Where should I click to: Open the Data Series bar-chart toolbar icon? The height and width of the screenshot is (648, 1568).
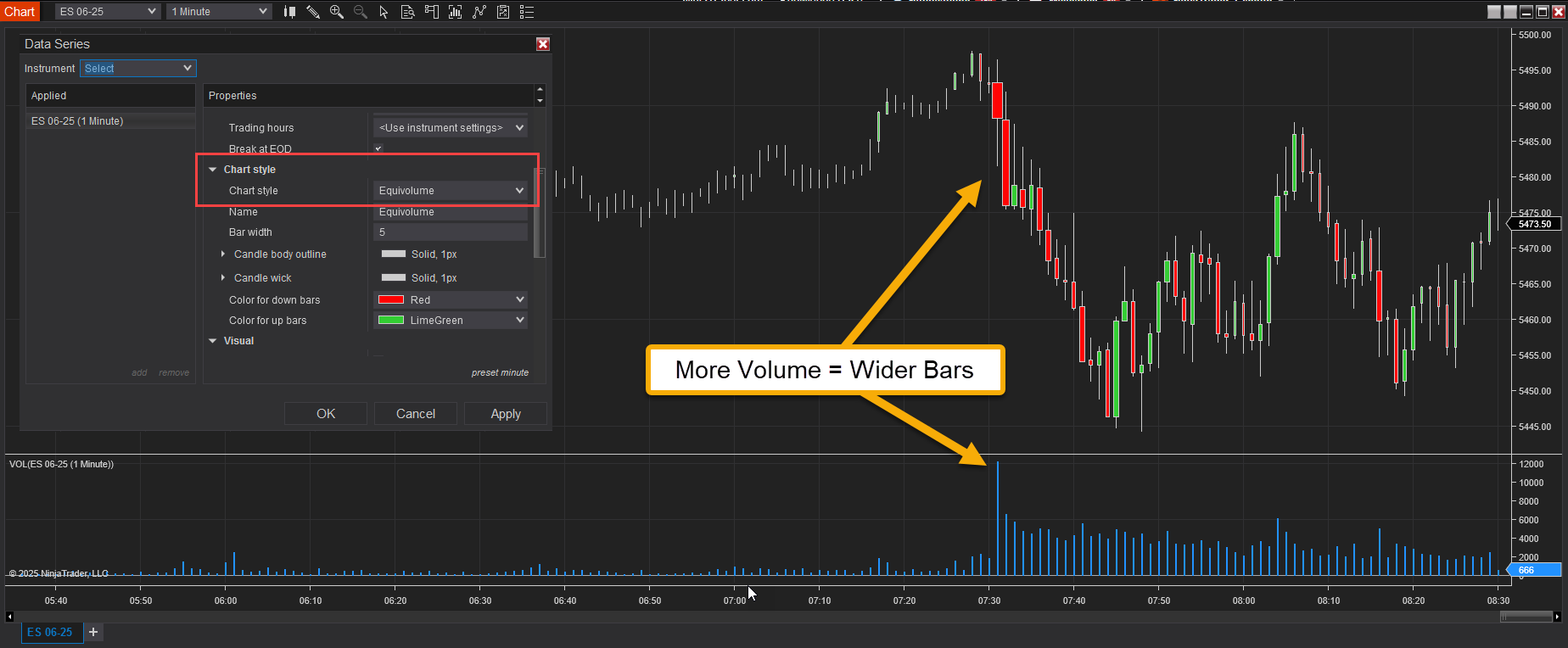click(456, 12)
